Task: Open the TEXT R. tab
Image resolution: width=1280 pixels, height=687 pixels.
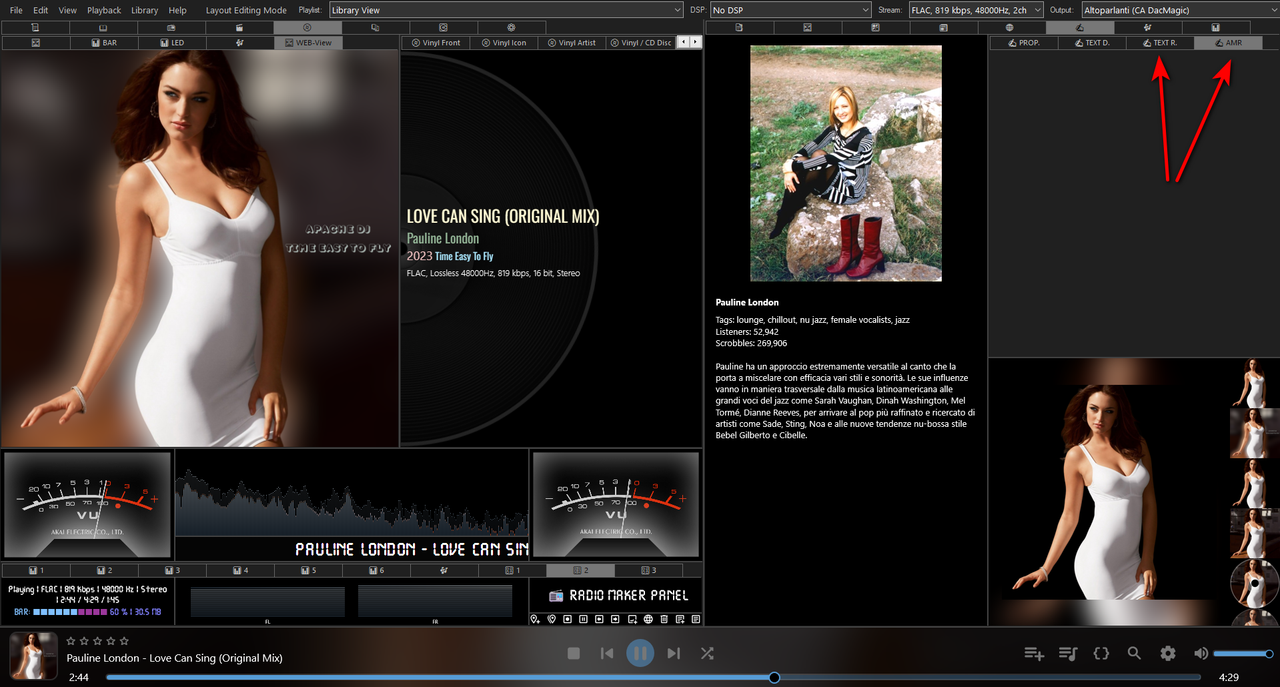Action: 1160,43
